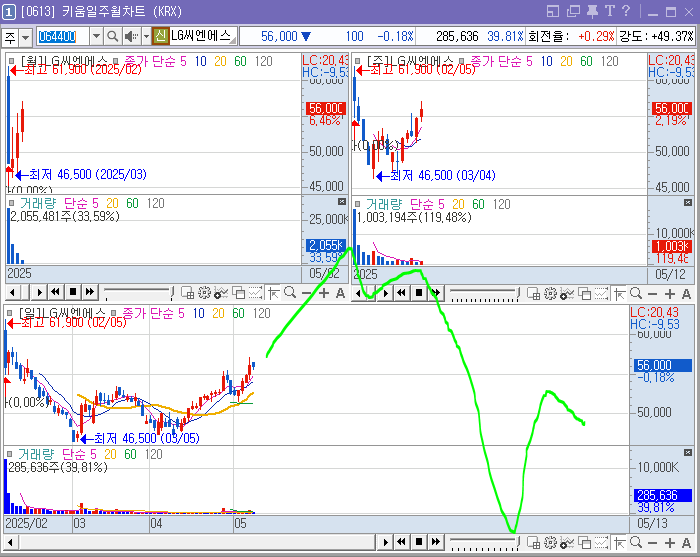Screen dimensions: 700x557
Task: Toggle square marker before weekly '종가 단순'
Action: [x=461, y=61]
